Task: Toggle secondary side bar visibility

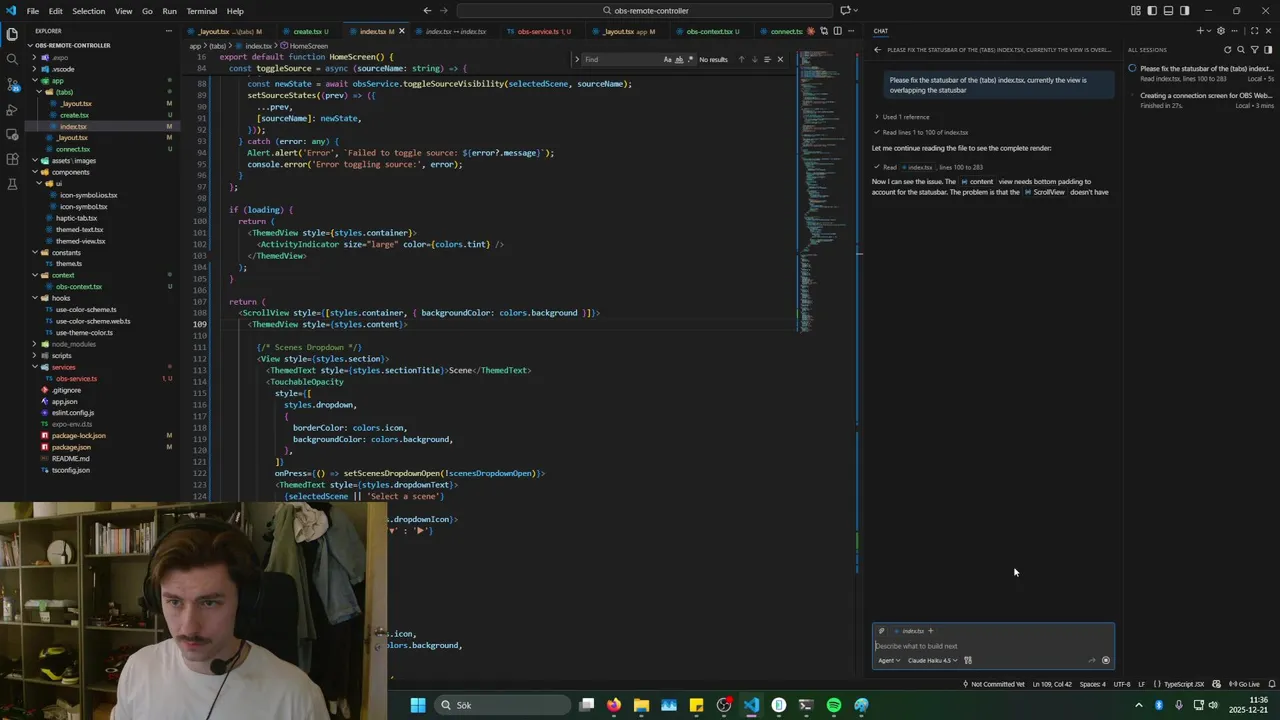Action: tap(1184, 11)
